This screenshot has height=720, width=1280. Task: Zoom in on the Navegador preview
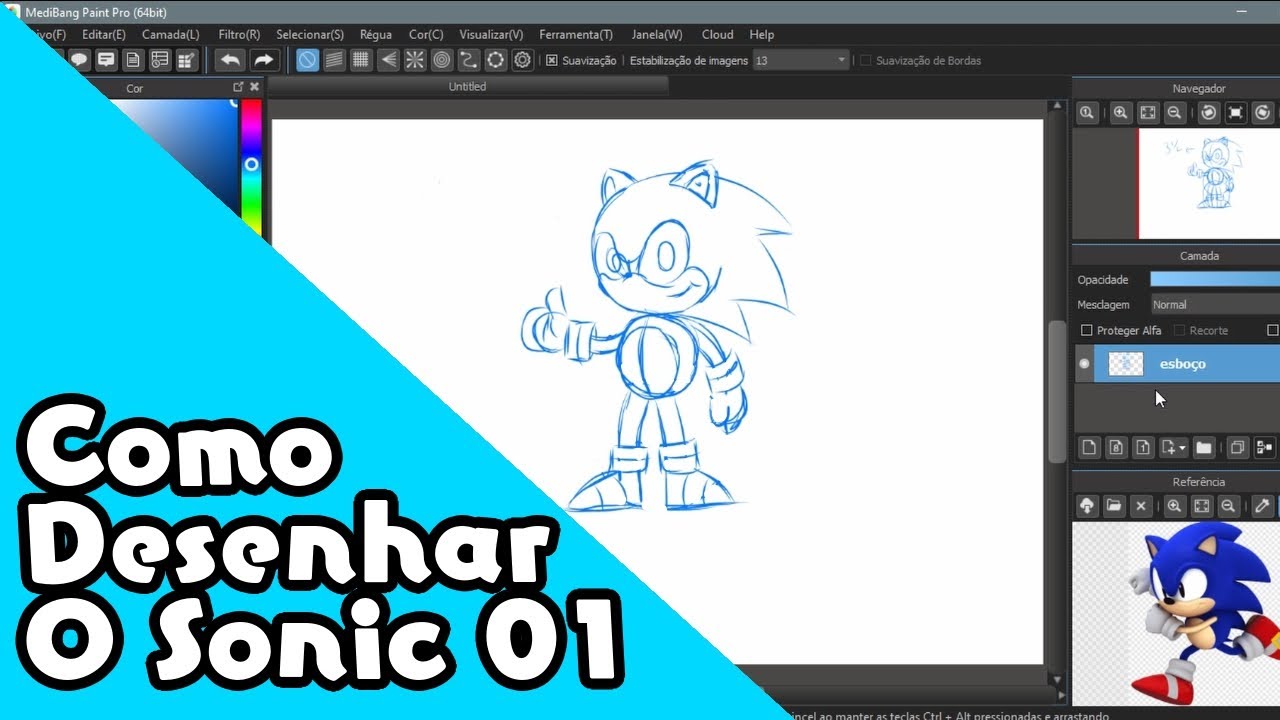[x=1121, y=113]
